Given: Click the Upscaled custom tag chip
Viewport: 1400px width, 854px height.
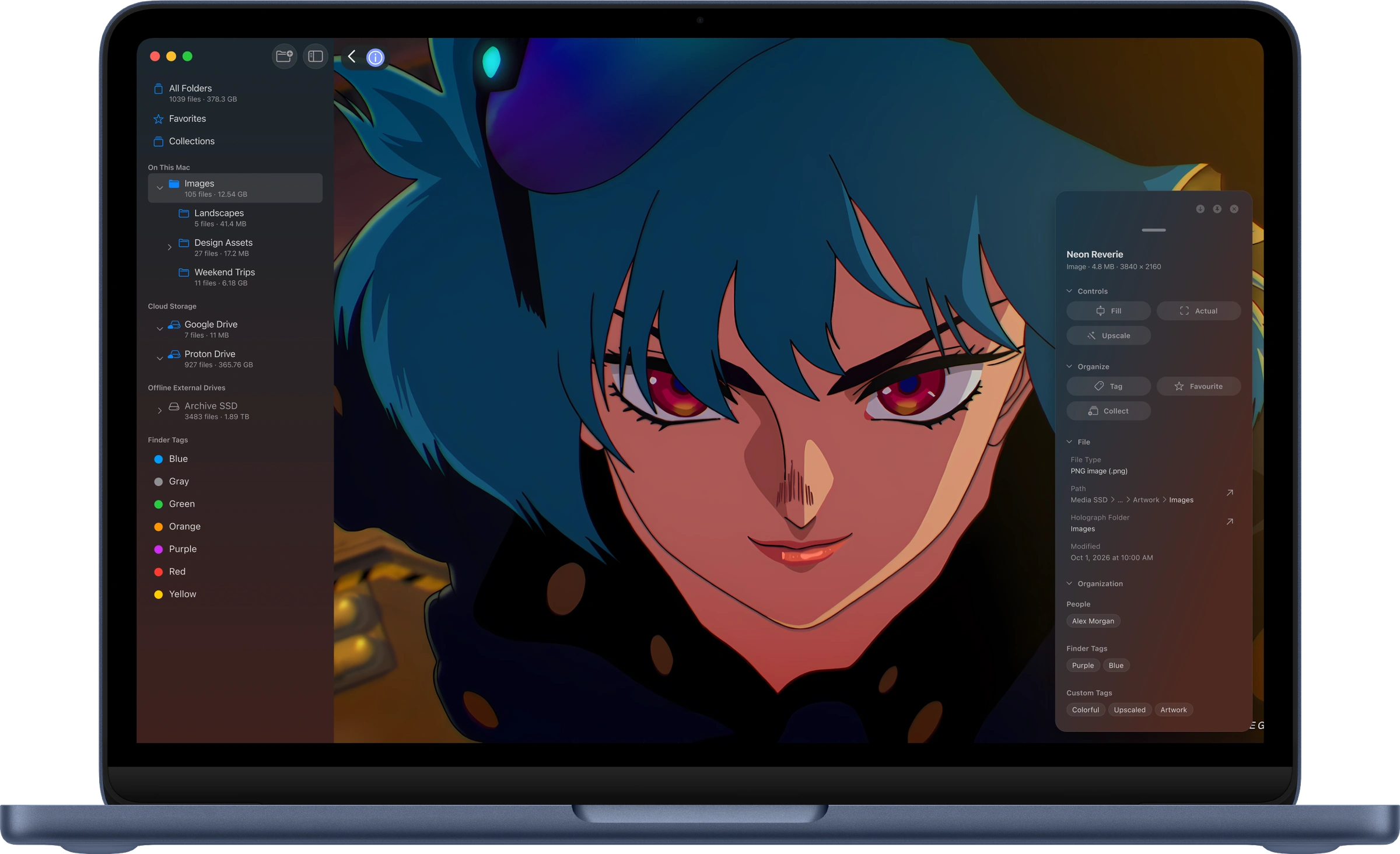Looking at the screenshot, I should pos(1129,710).
